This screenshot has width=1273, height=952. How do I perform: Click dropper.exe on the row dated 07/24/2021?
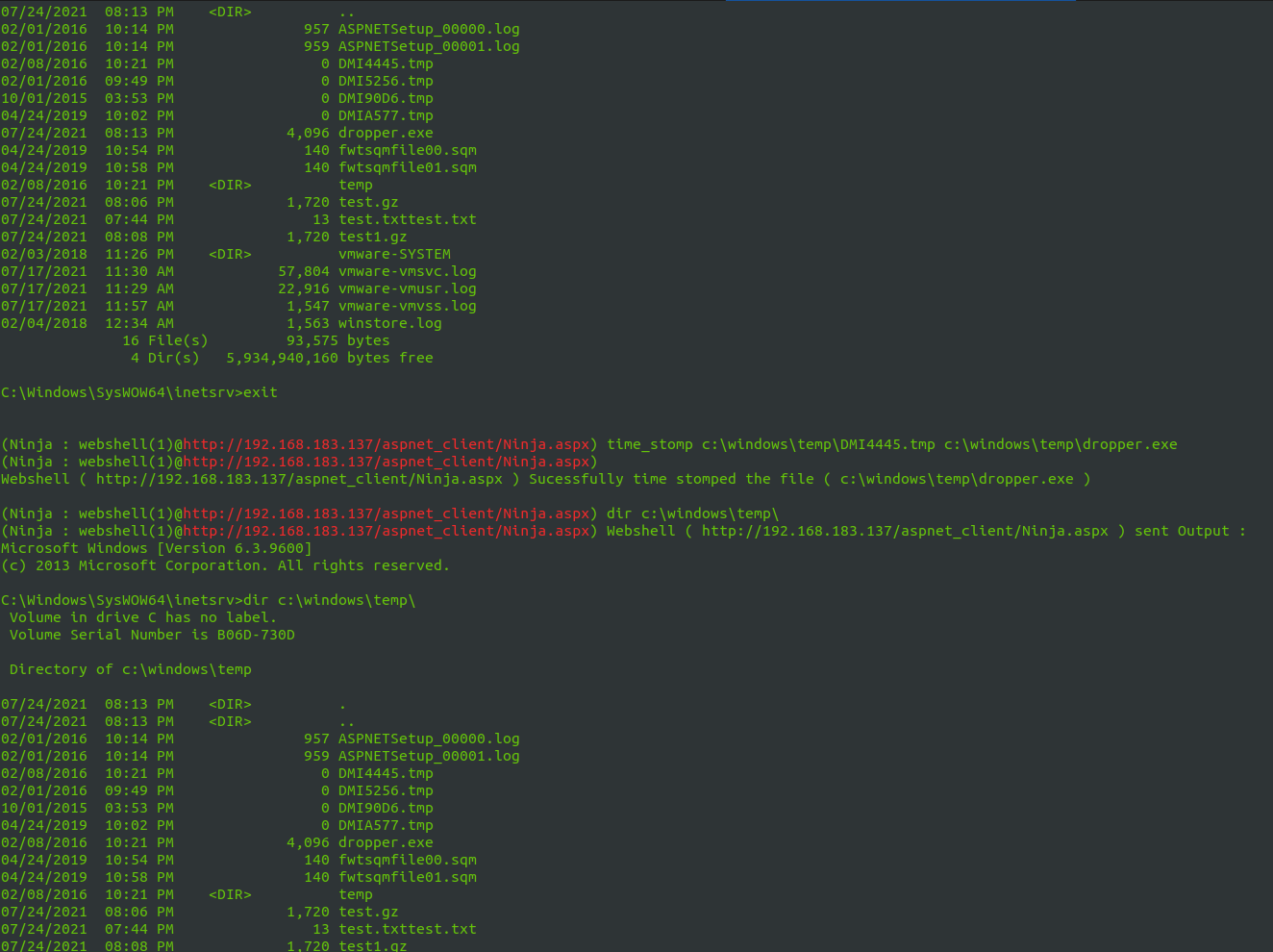click(386, 133)
